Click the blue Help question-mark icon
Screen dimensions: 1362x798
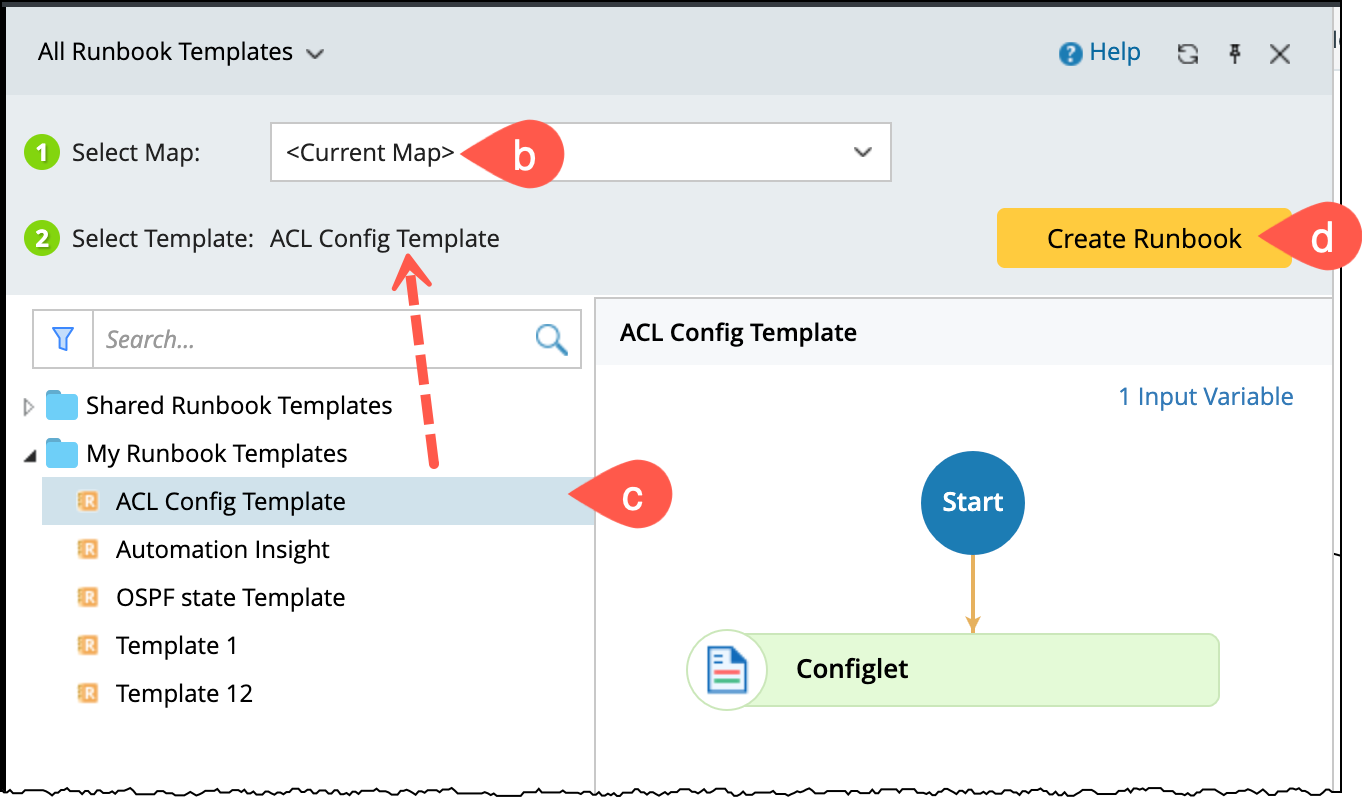1071,54
